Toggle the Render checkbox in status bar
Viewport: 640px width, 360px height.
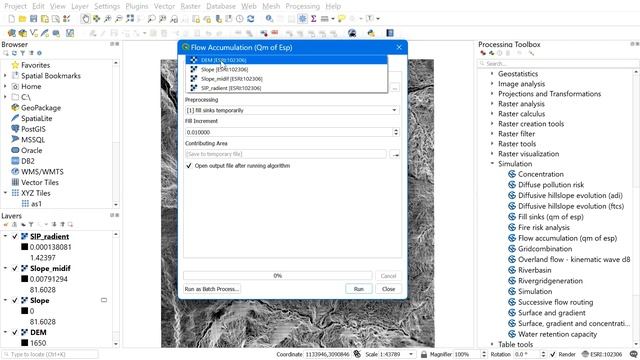(x=553, y=354)
